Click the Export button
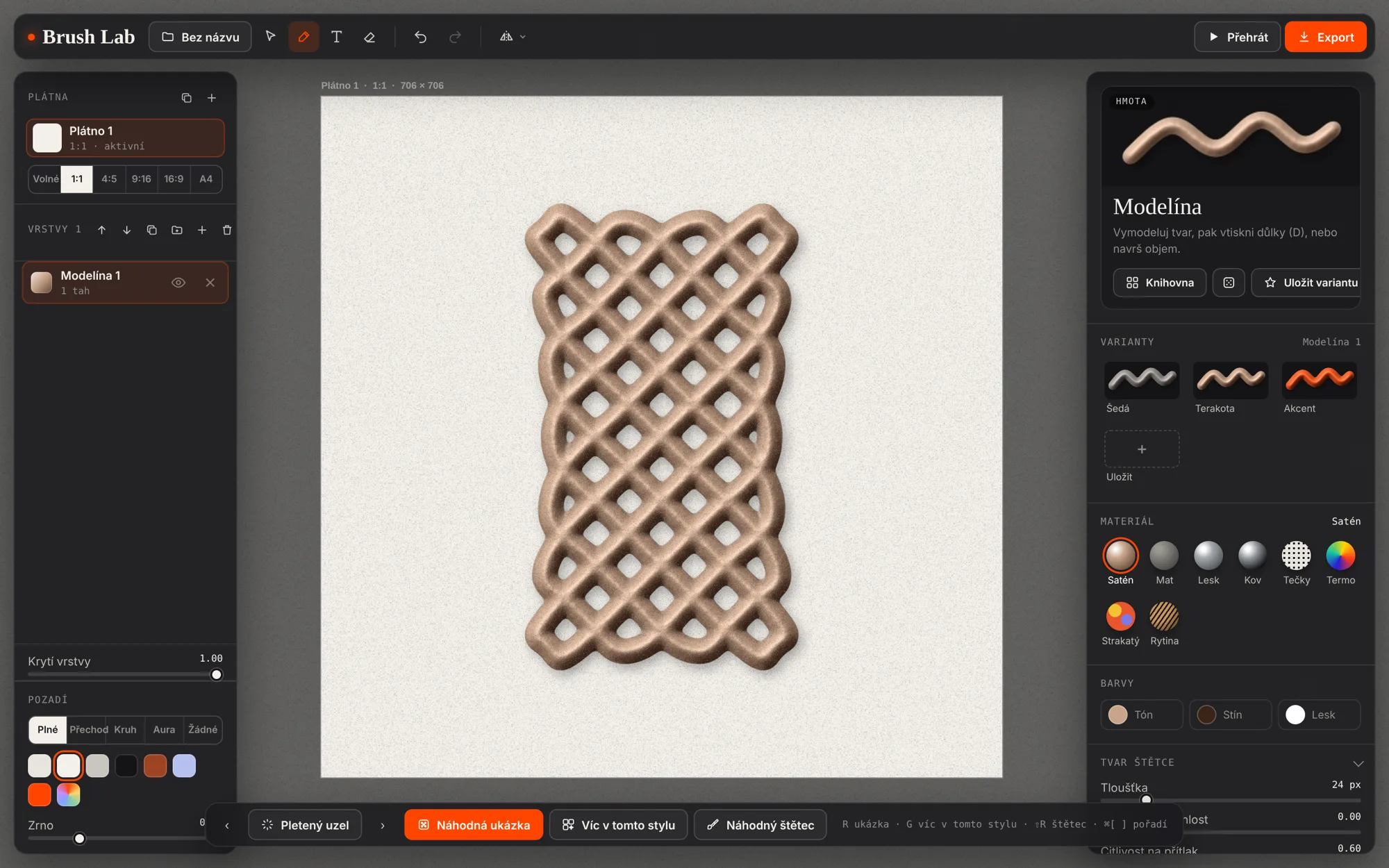 pos(1326,37)
